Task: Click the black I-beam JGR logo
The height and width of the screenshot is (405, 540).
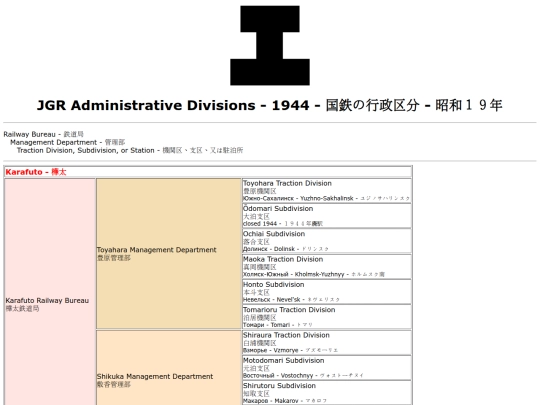Action: click(270, 45)
